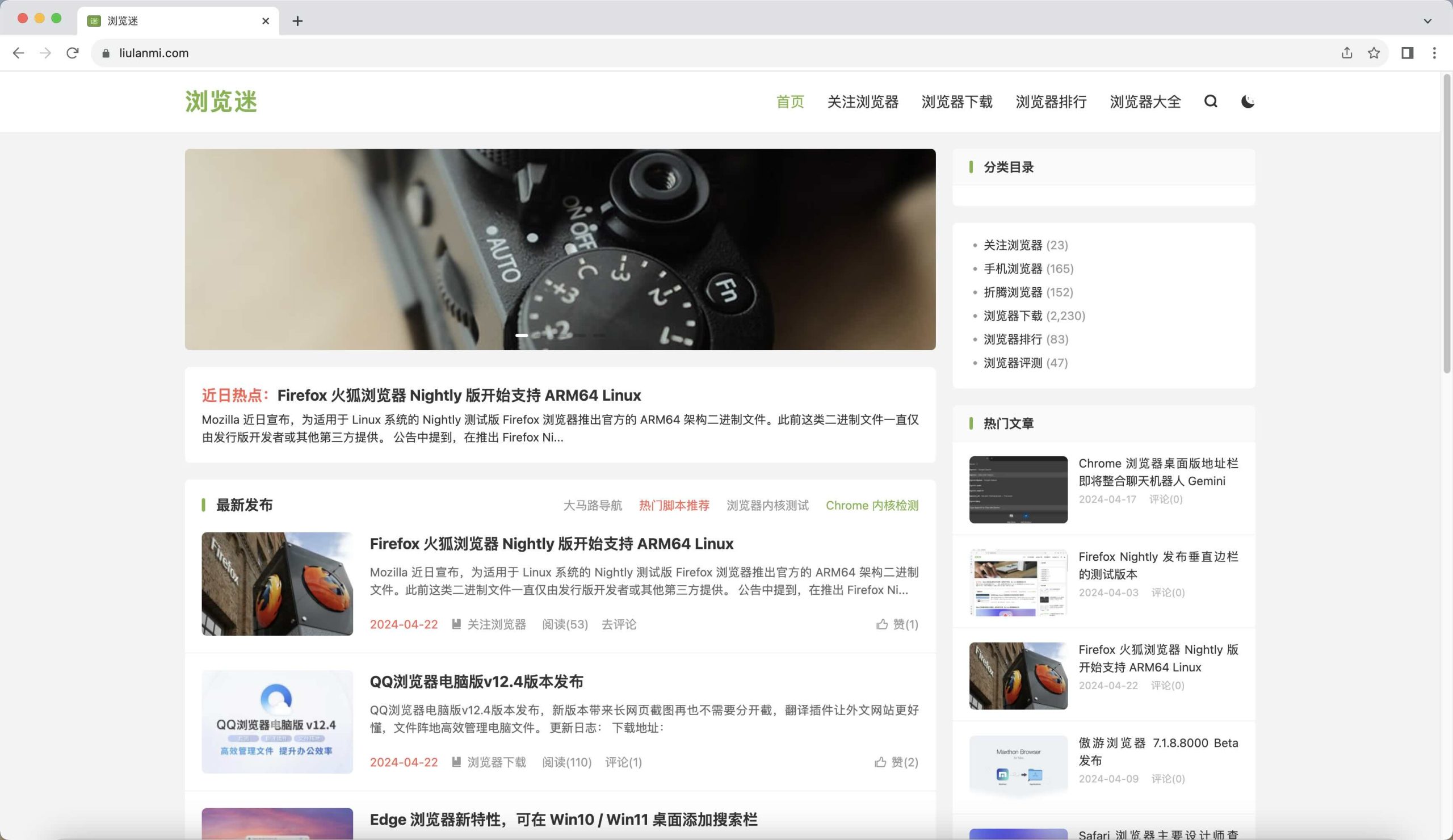The height and width of the screenshot is (840, 1453).
Task: Click the sidebar Firefox building thumbnail
Action: tap(1018, 676)
